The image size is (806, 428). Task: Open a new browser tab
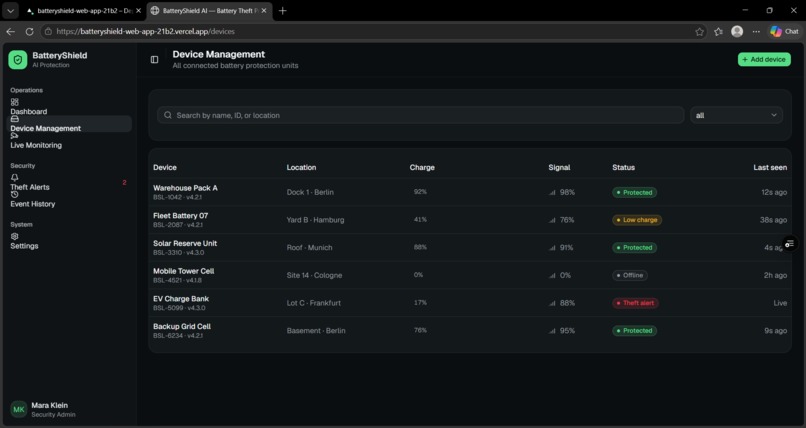point(282,11)
